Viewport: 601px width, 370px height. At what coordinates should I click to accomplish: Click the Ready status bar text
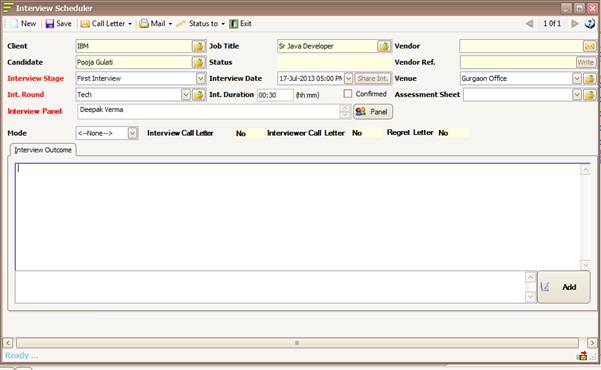click(x=22, y=356)
